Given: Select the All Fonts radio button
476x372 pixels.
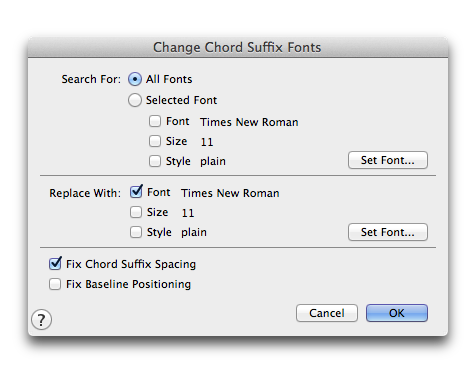Looking at the screenshot, I should [x=135, y=79].
